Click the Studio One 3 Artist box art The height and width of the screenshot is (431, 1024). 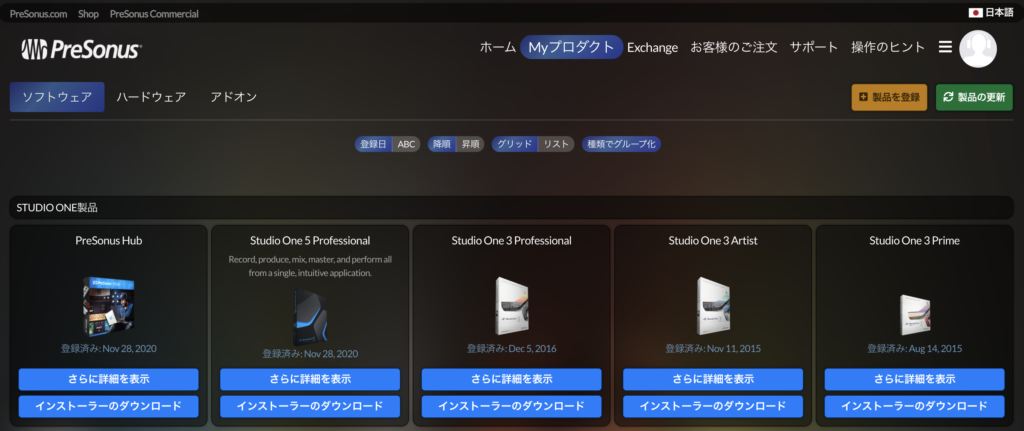712,306
